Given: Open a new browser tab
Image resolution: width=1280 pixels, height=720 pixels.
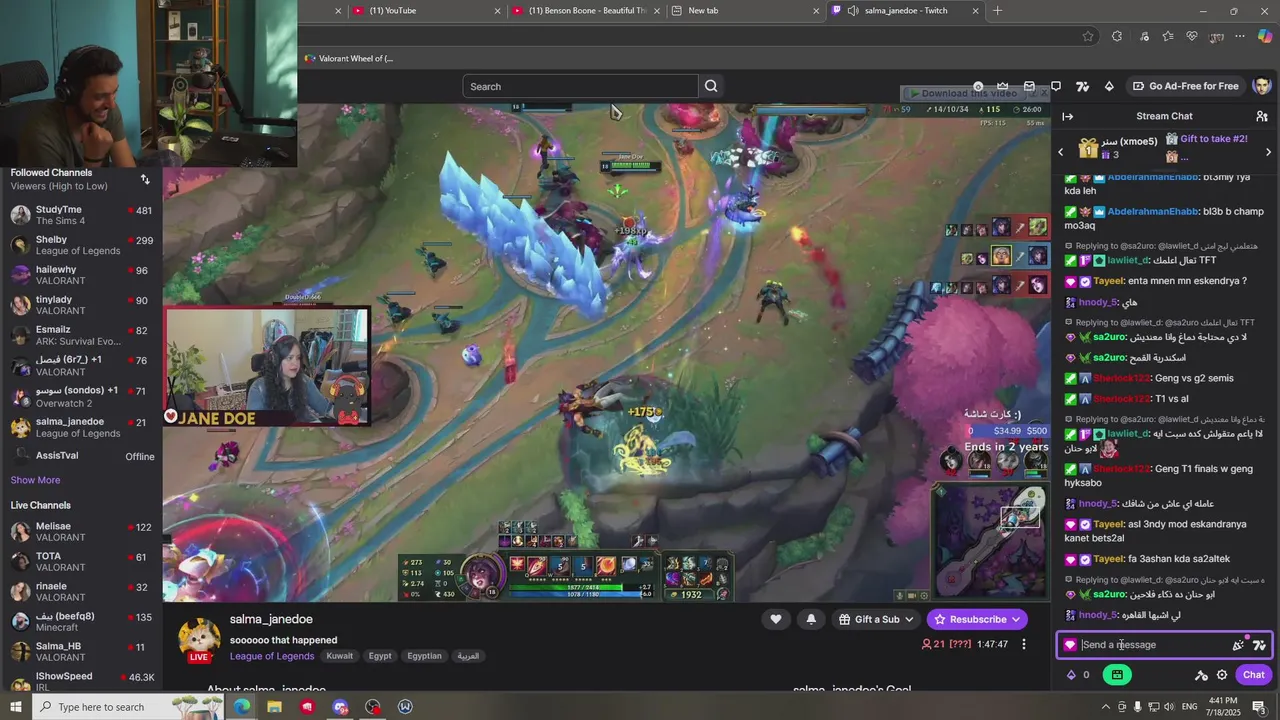Looking at the screenshot, I should pyautogui.click(x=997, y=11).
